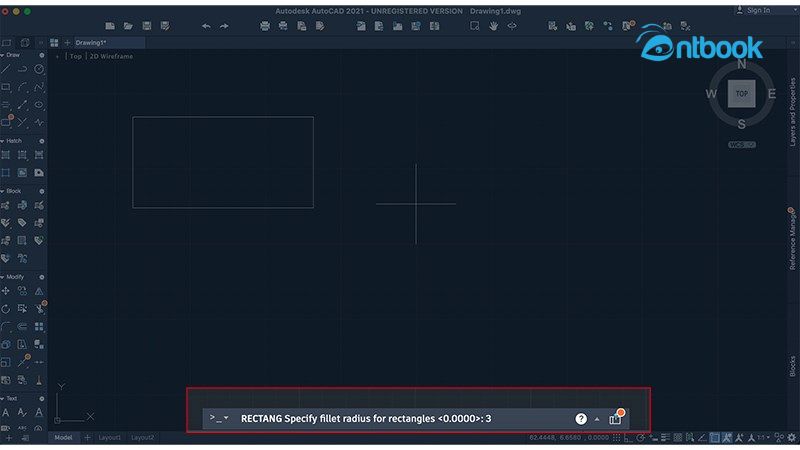Viewport: 800px width, 450px height.
Task: Select the Copy tool in Modify panel
Action: click(22, 291)
